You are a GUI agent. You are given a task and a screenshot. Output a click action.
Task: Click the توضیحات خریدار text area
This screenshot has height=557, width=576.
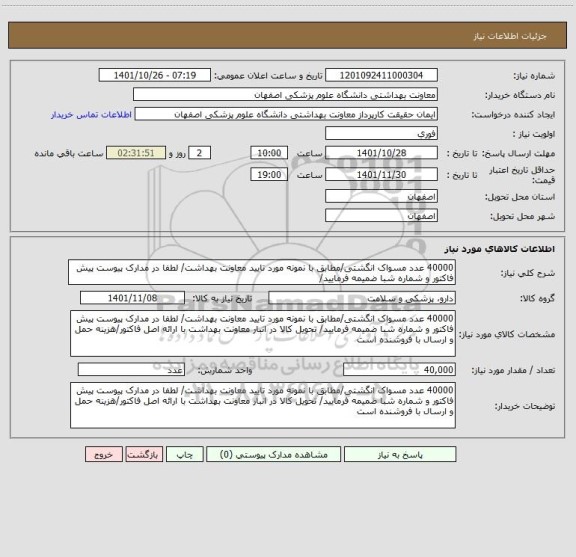[263, 406]
